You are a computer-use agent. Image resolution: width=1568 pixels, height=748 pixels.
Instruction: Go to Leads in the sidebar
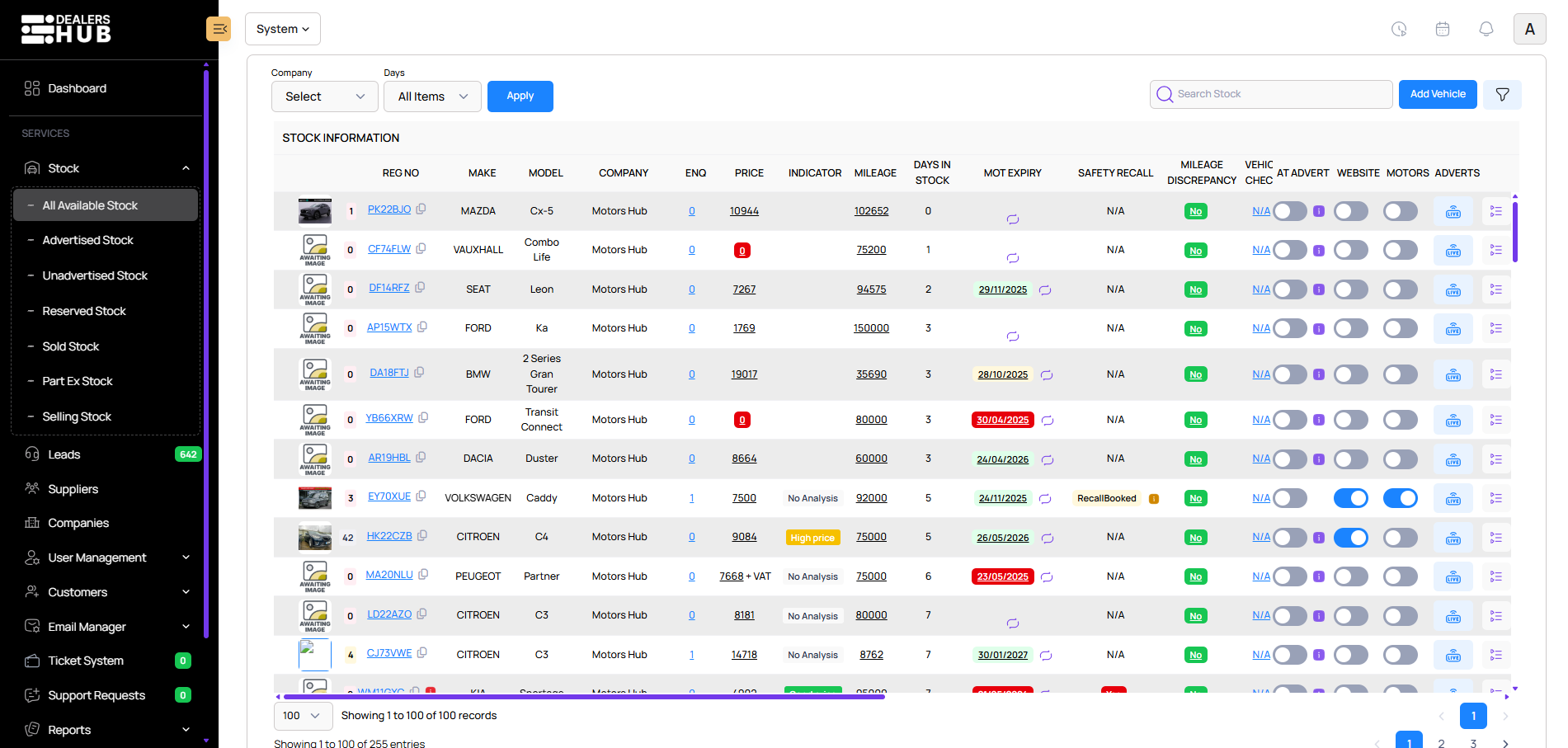pos(64,454)
